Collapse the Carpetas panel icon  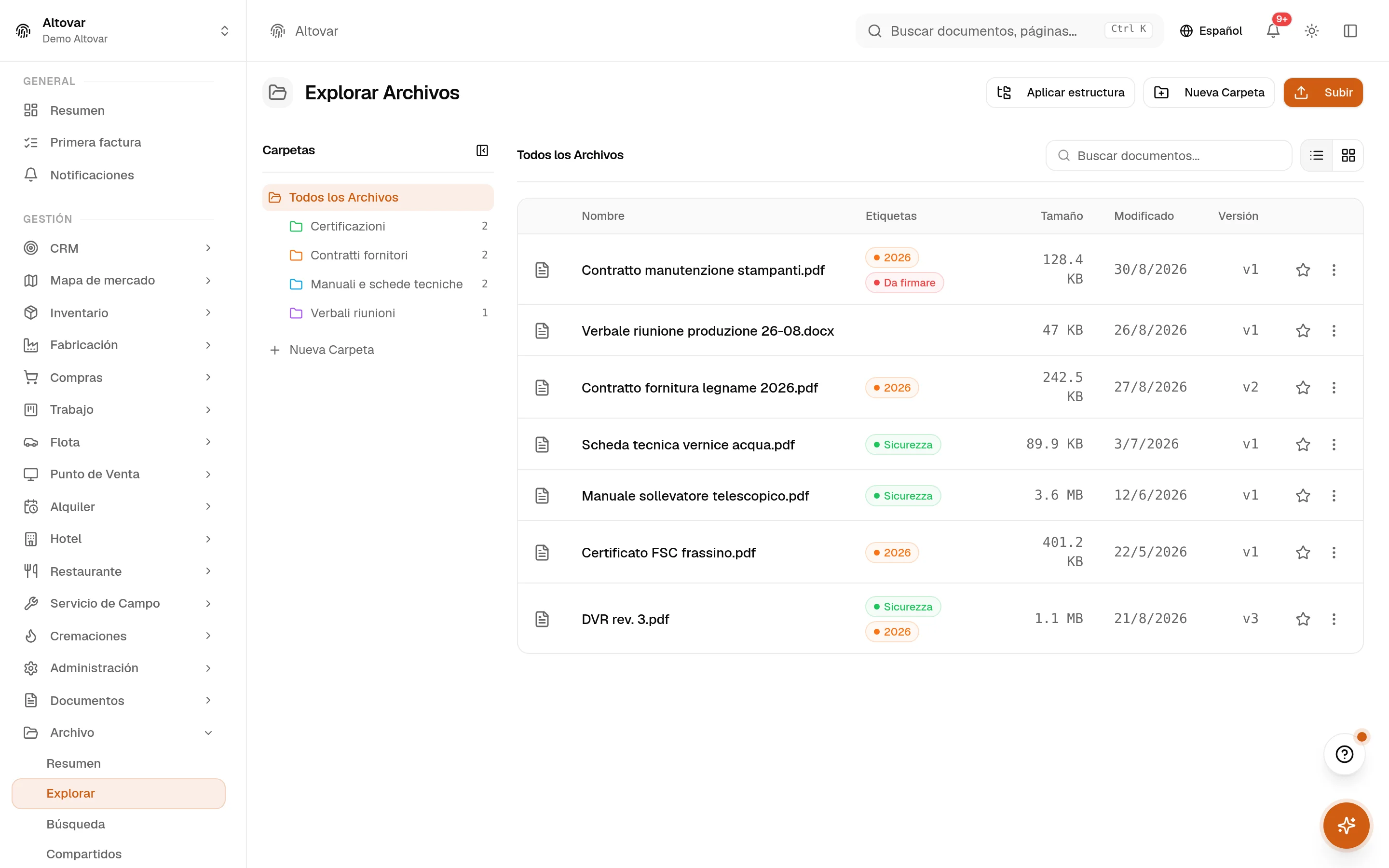pyautogui.click(x=482, y=150)
